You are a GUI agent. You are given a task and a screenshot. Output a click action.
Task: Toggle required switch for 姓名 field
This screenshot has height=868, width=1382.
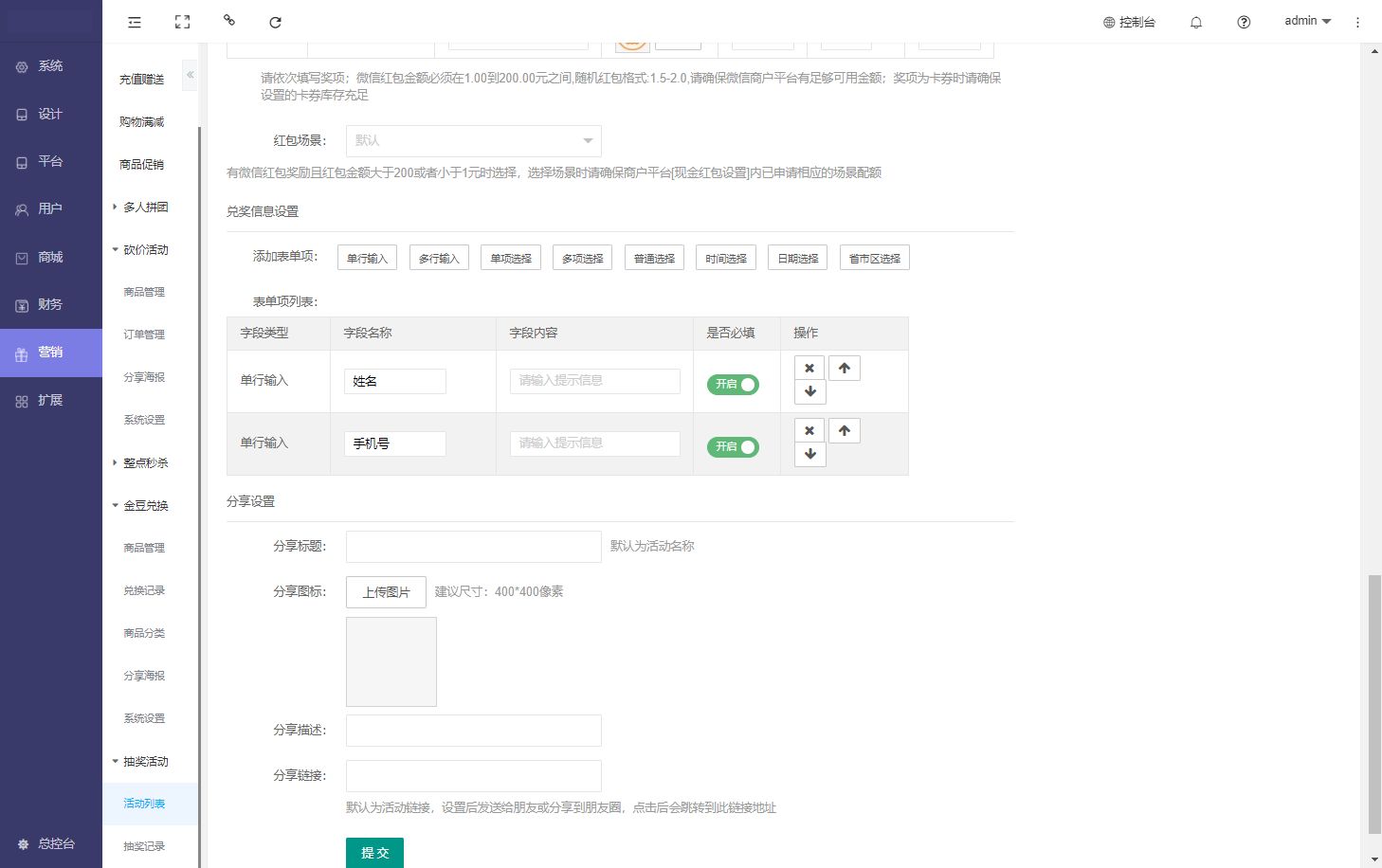tap(733, 384)
